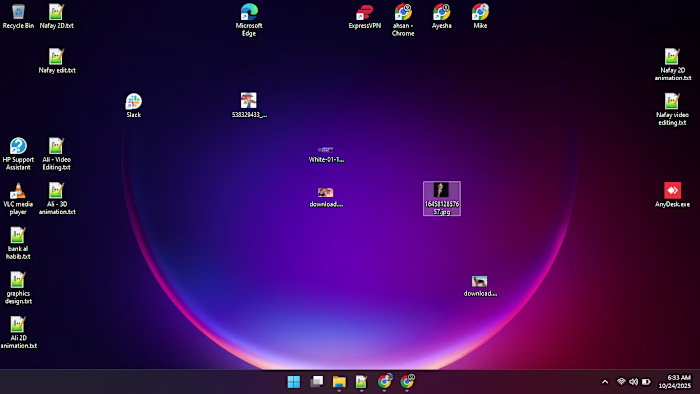Select the Slack shortcut
The width and height of the screenshot is (700, 394).
133,105
